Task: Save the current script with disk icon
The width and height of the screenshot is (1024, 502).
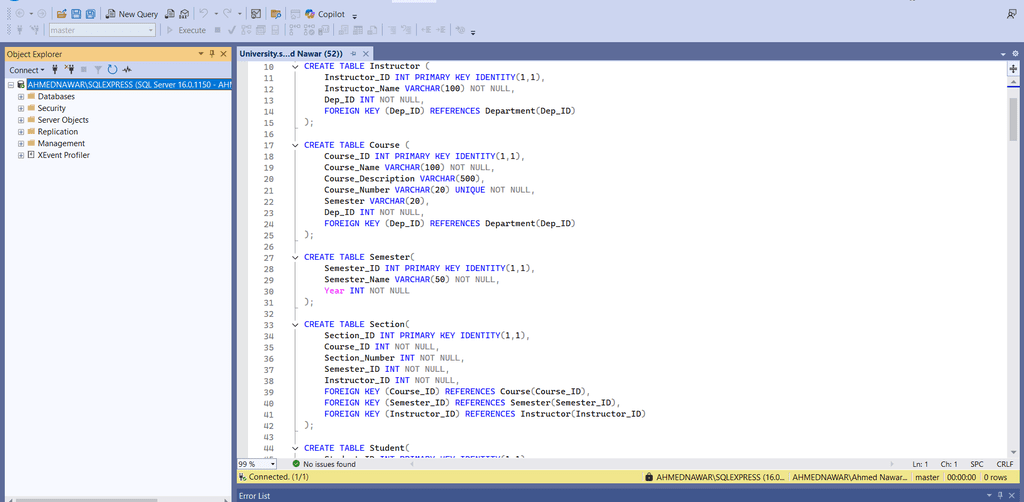Action: pyautogui.click(x=76, y=14)
